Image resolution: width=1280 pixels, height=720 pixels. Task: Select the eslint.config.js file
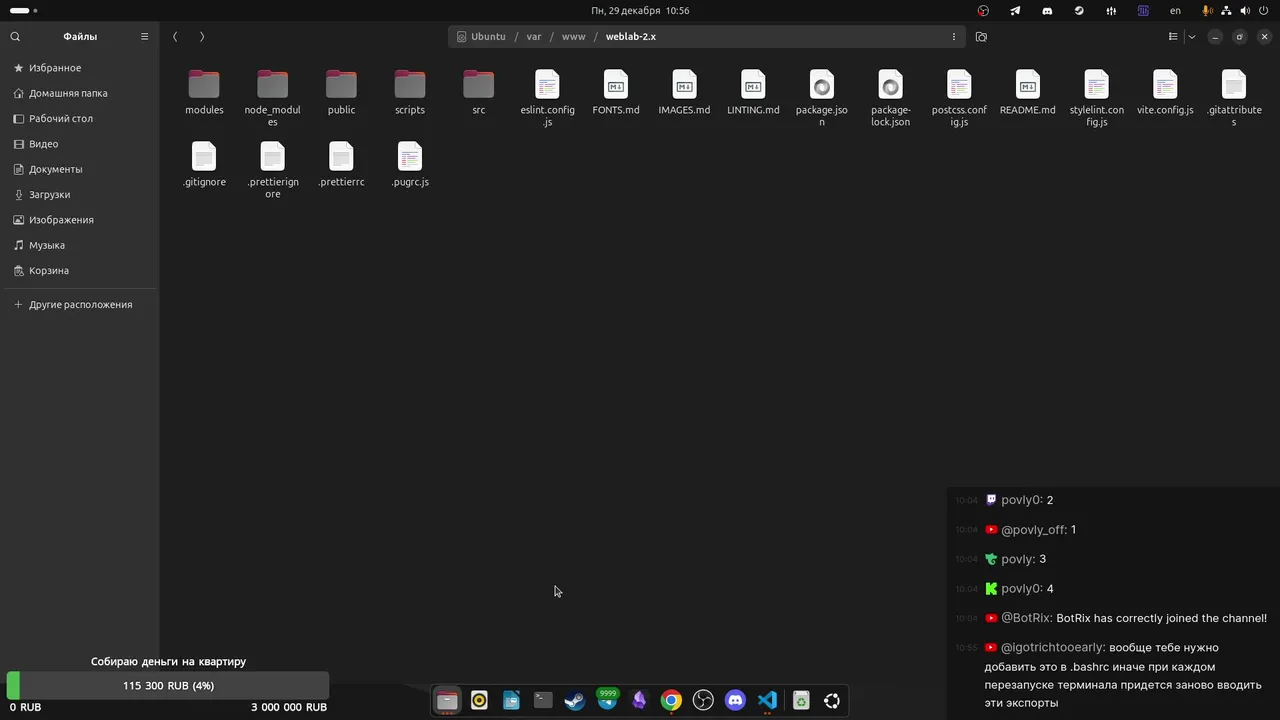click(547, 98)
